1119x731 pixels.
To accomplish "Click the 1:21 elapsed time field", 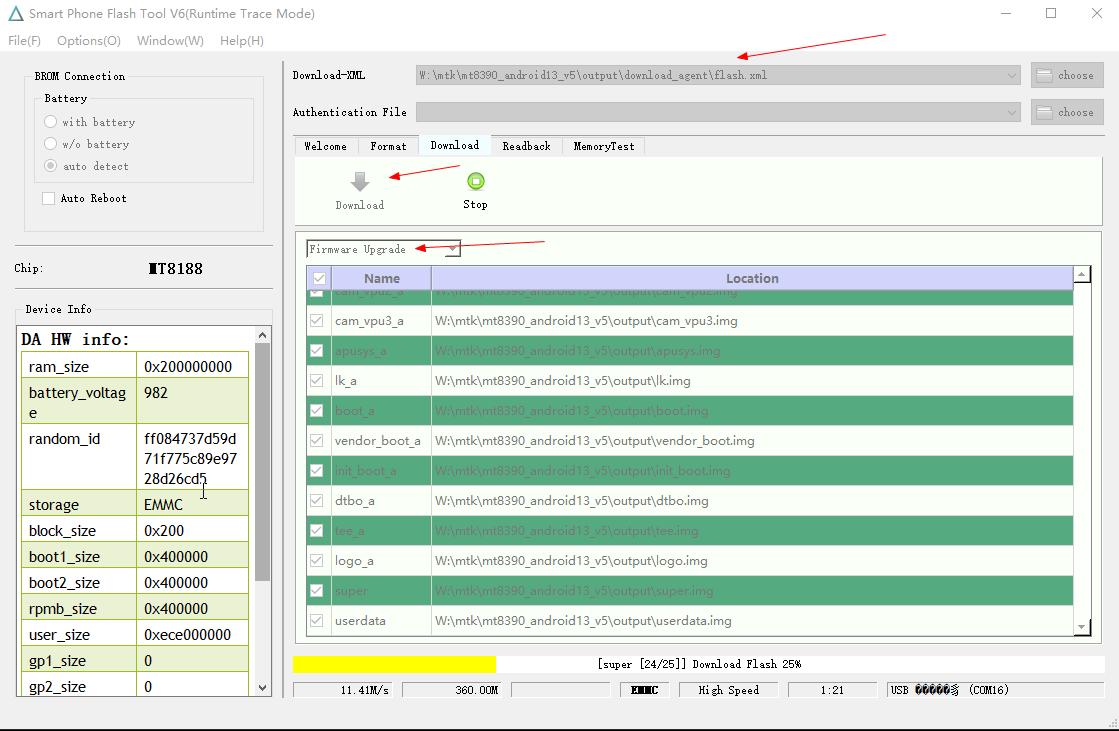I will pos(832,690).
